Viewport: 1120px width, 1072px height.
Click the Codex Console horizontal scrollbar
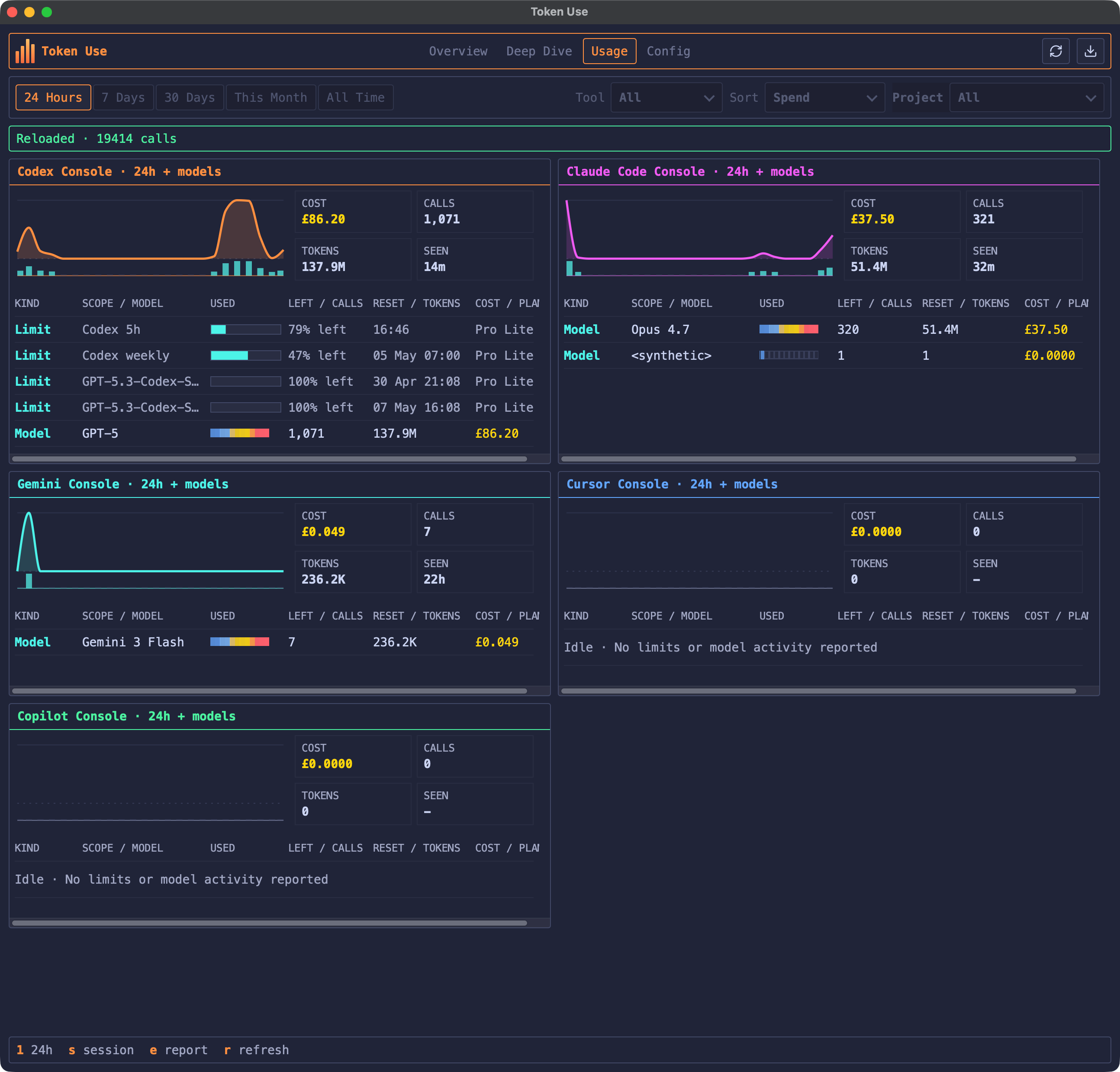click(x=270, y=459)
